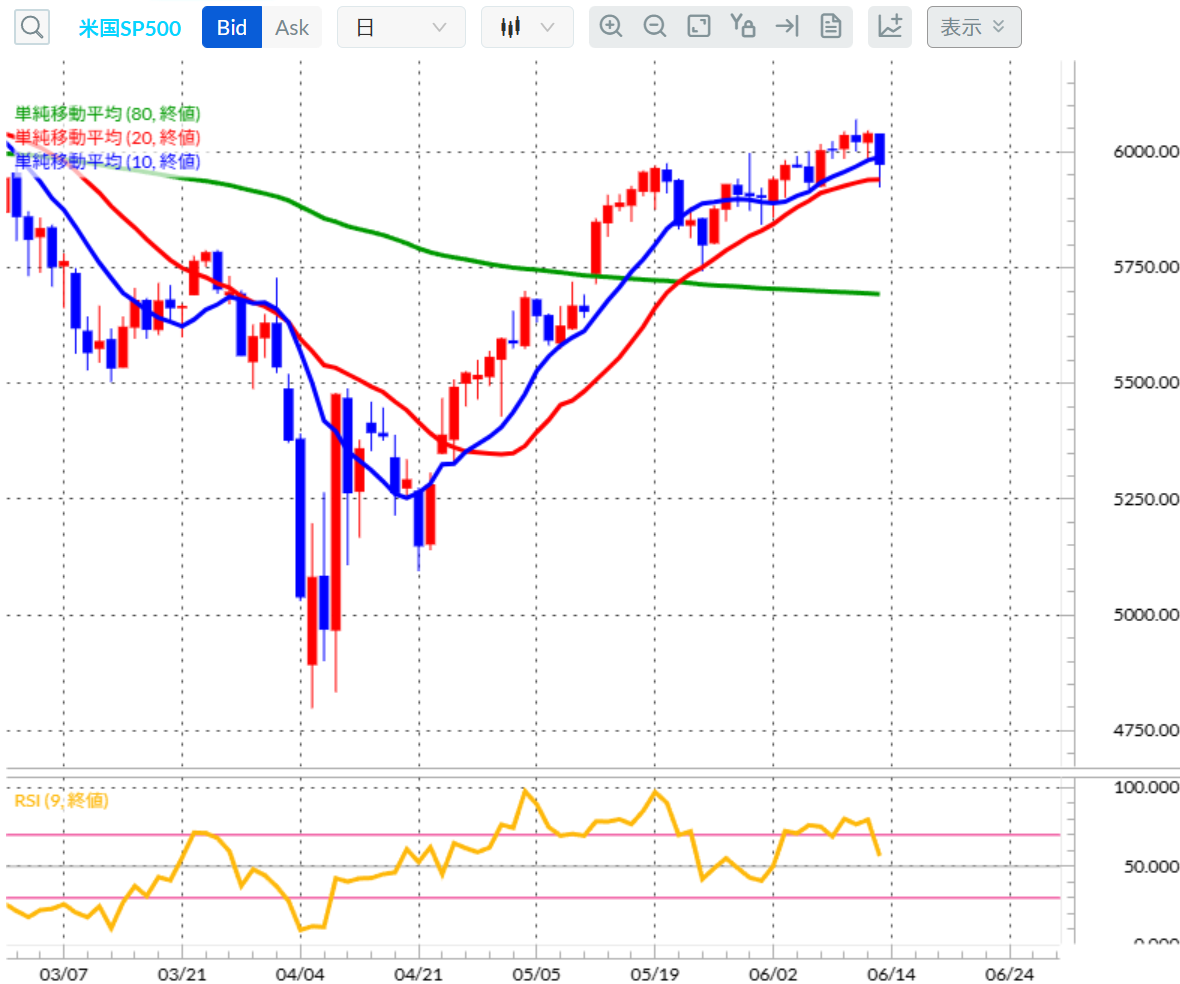Viewport: 1180px width, 984px height.
Task: Click the RSI 50.000 axis label
Action: (x=1151, y=867)
